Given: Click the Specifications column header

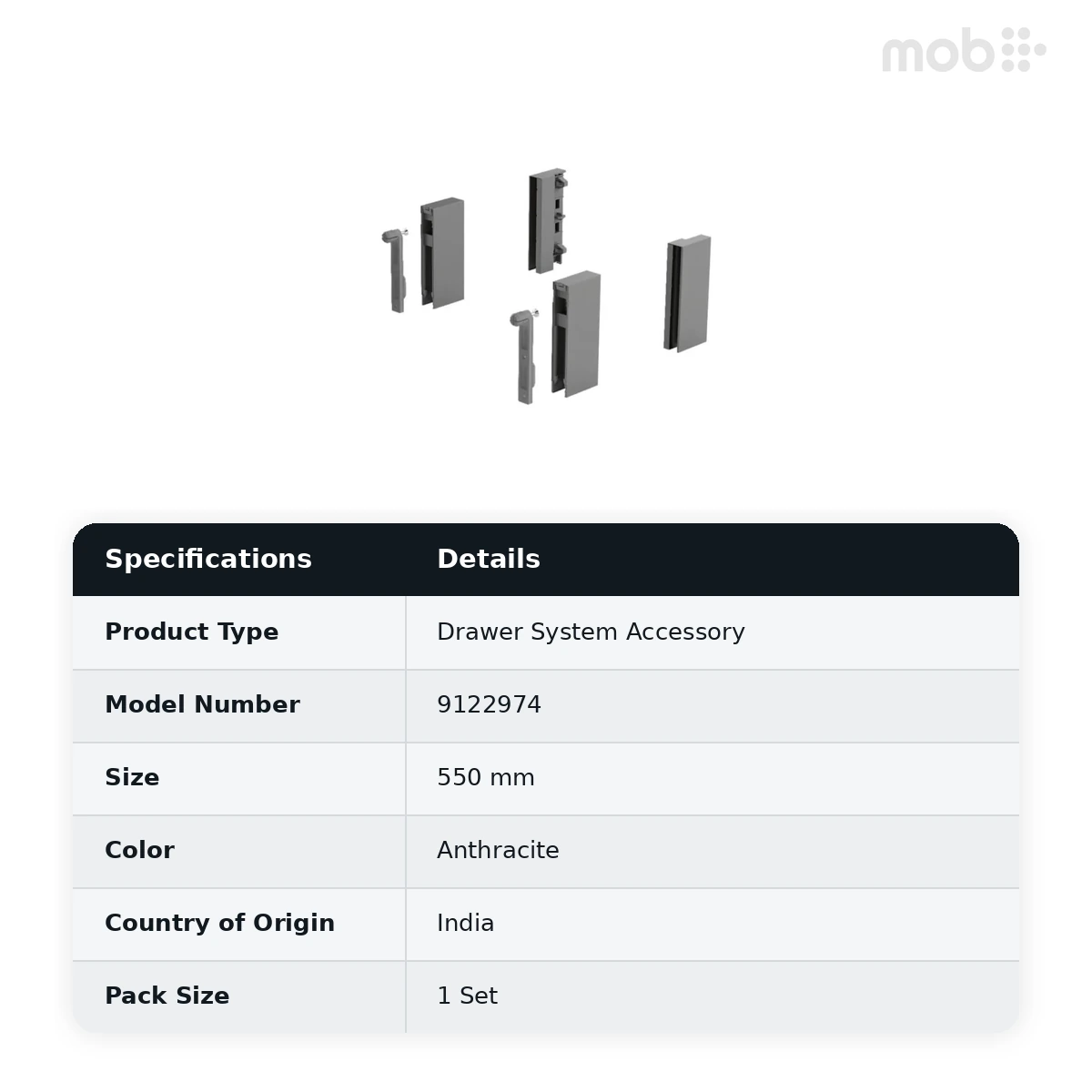Looking at the screenshot, I should point(208,559).
